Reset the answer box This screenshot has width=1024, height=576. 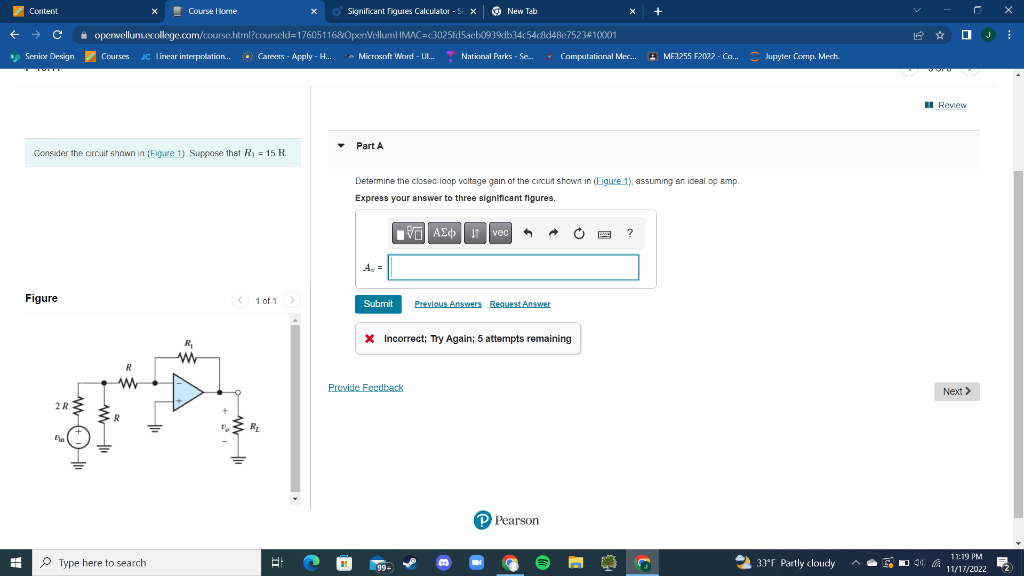click(579, 233)
